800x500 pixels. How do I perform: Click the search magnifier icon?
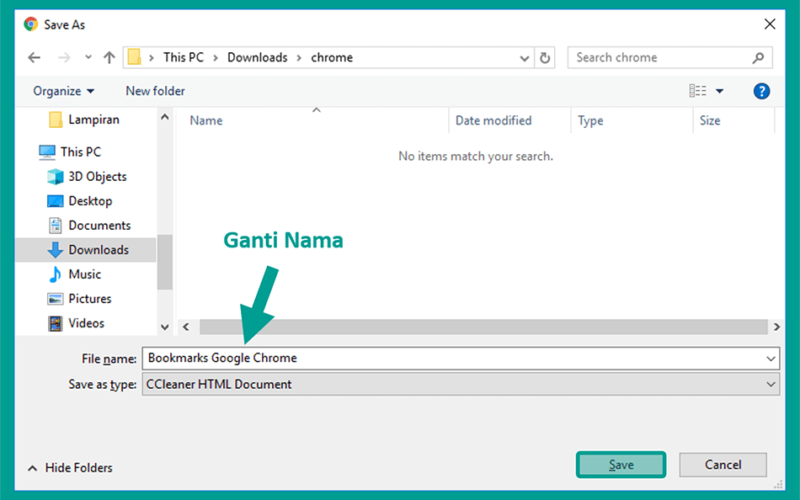point(758,58)
